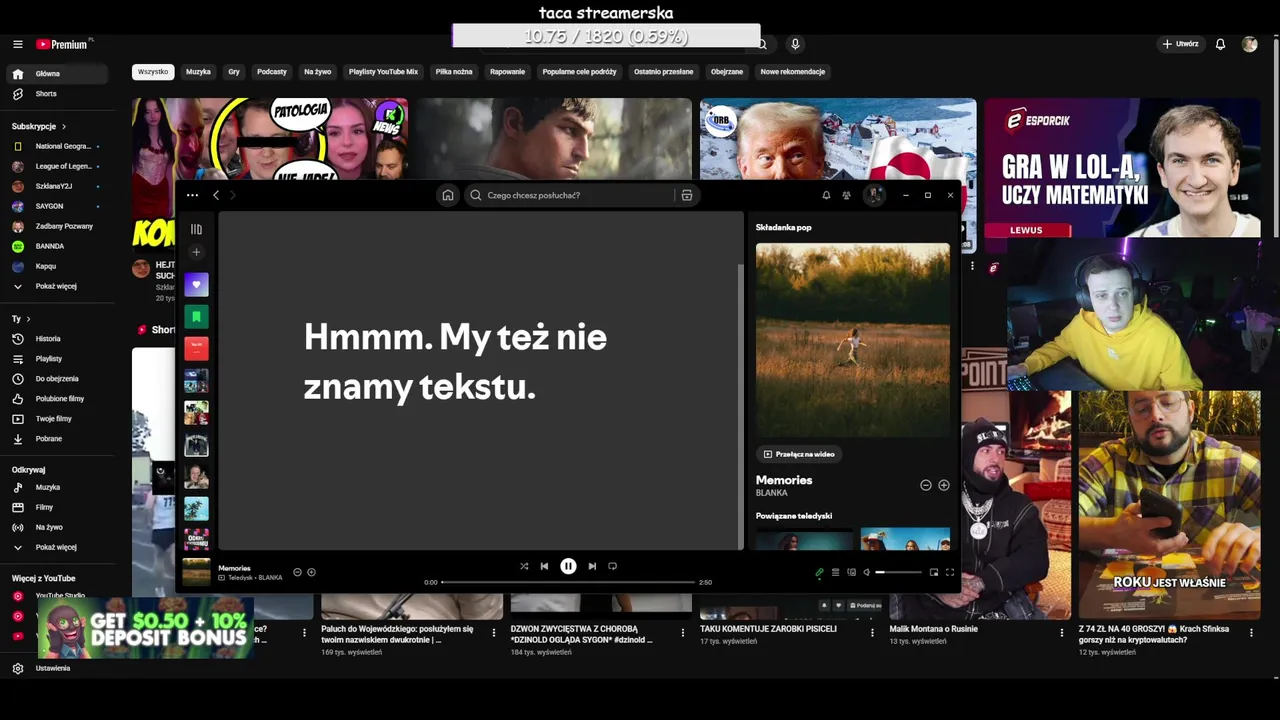The image size is (1280, 720).
Task: Select 'Na żywo' YouTube filter chip
Action: [x=317, y=72]
